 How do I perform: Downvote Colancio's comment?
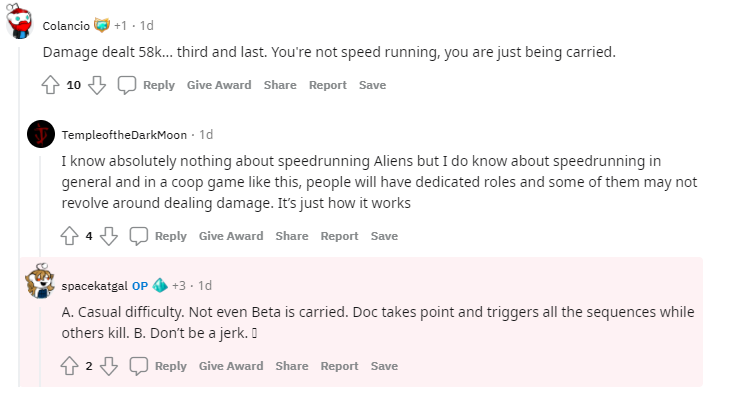point(97,85)
